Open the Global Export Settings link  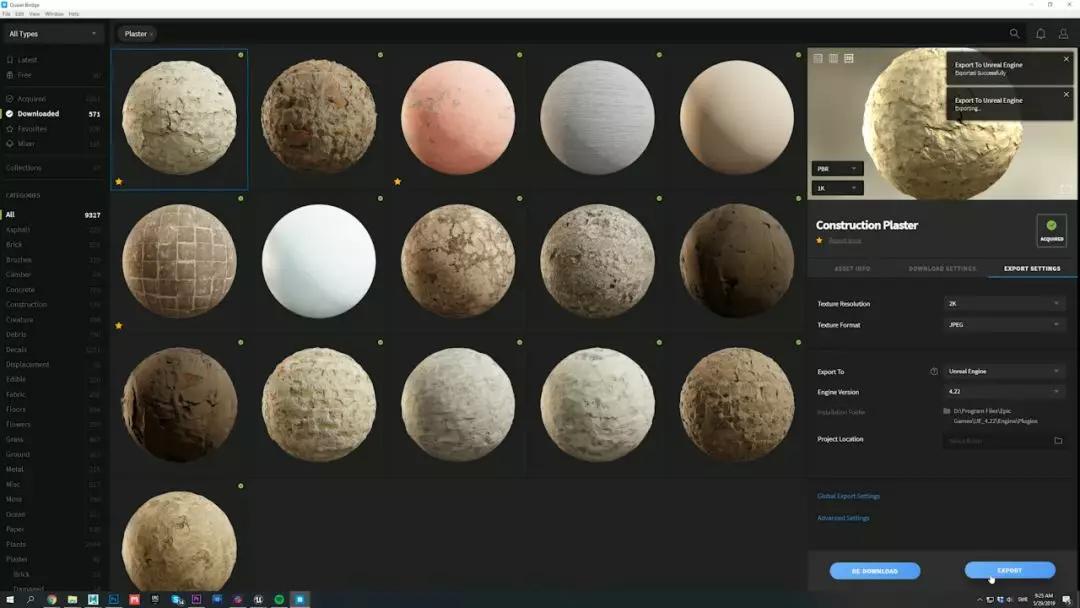tap(848, 496)
